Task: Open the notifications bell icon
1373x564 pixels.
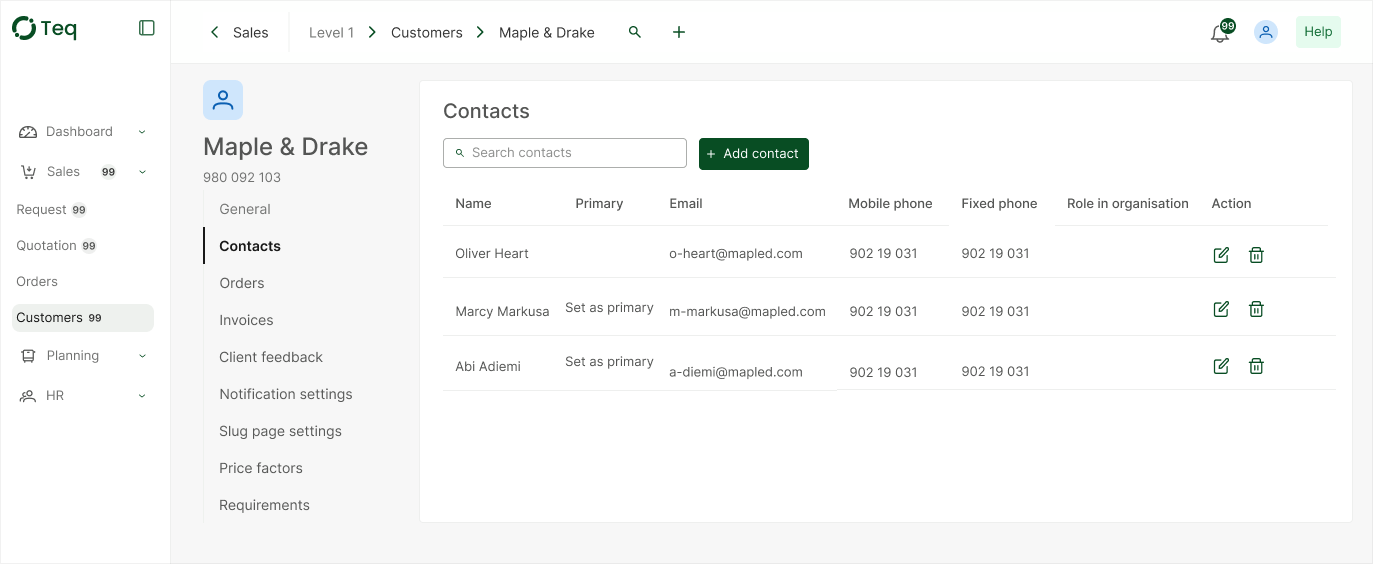Action: click(1219, 33)
